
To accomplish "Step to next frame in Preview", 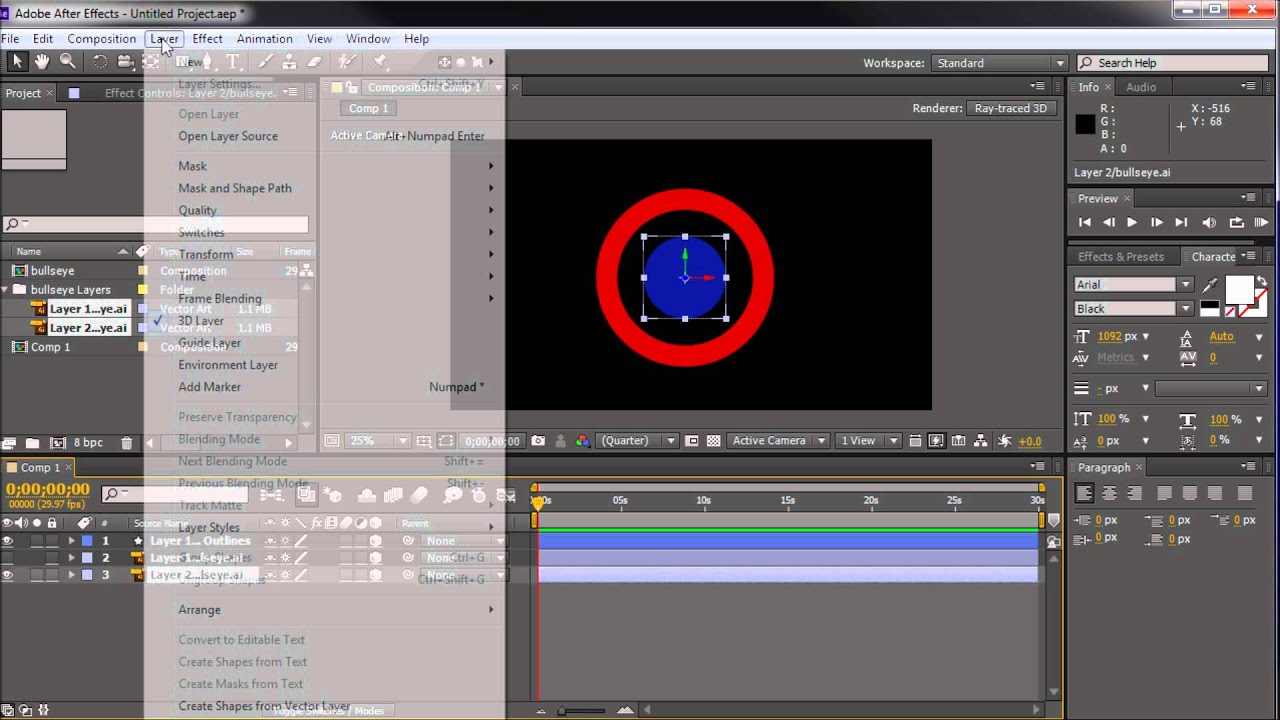I will tap(1156, 222).
